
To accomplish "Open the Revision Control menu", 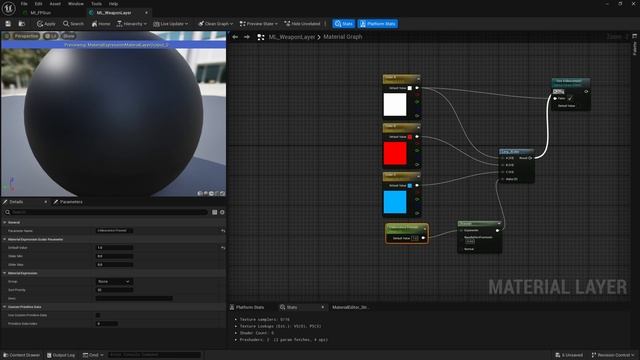I will coord(613,355).
